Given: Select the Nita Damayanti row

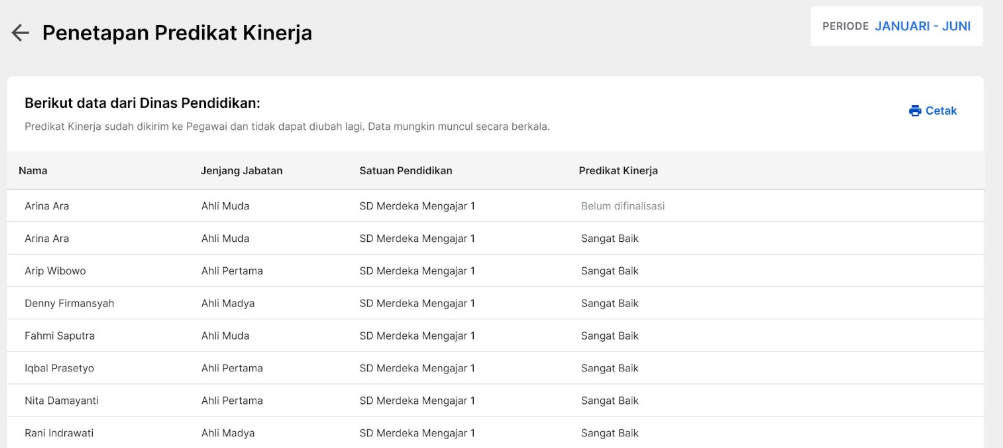Looking at the screenshot, I should tap(495, 401).
